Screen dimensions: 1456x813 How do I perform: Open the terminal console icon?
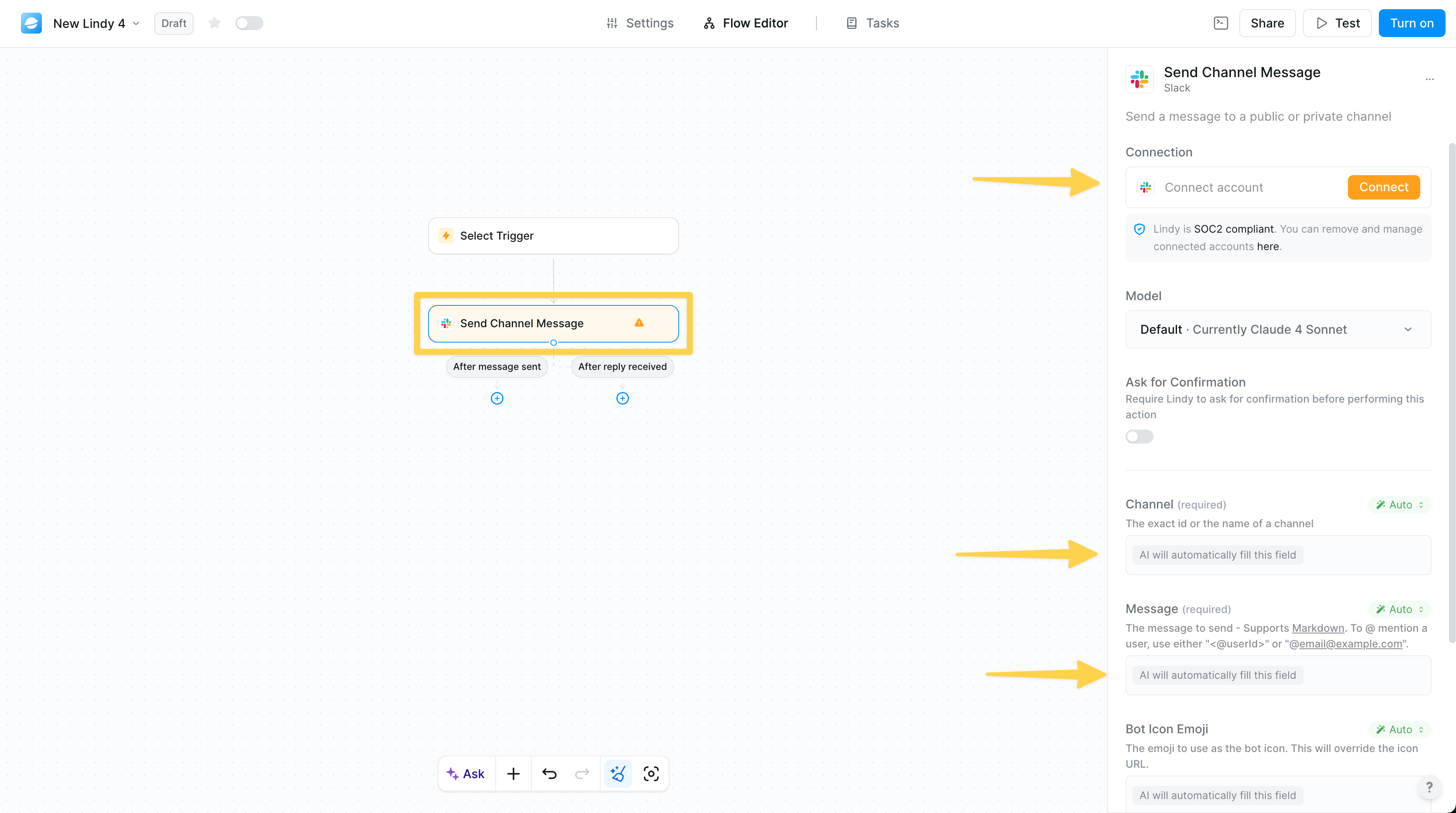coord(1221,23)
